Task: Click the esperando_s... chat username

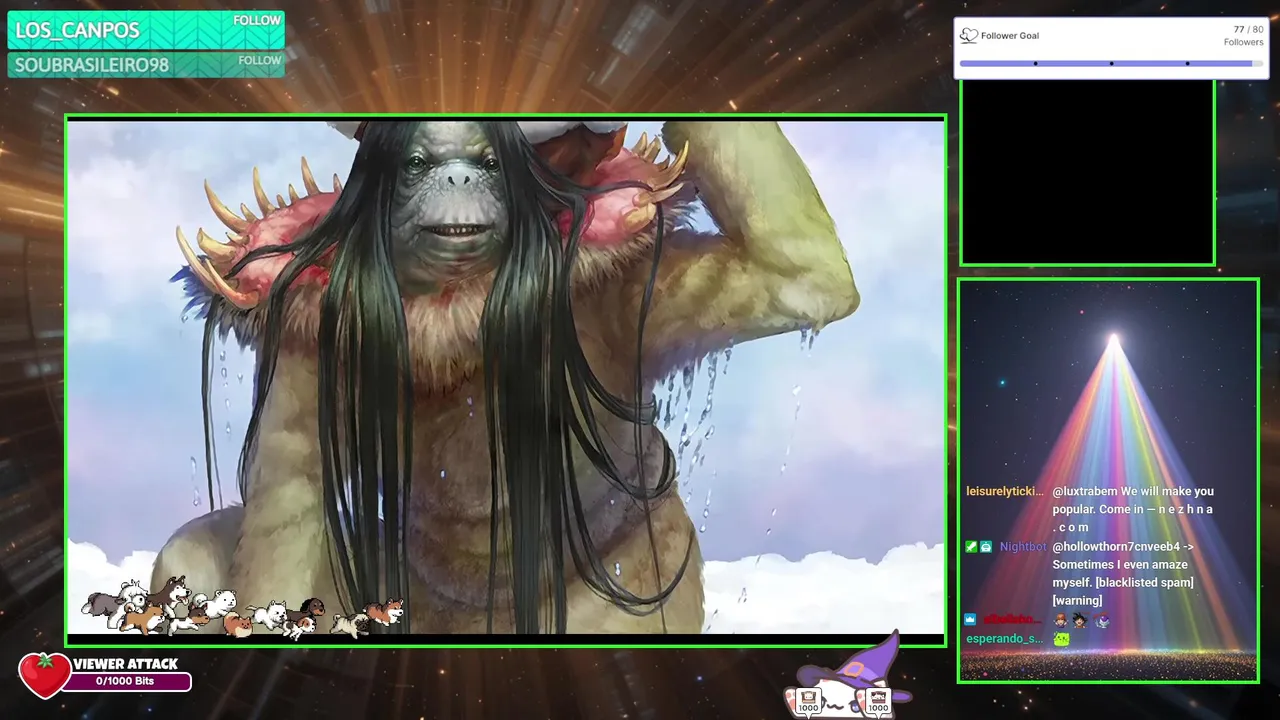Action: [1005, 639]
